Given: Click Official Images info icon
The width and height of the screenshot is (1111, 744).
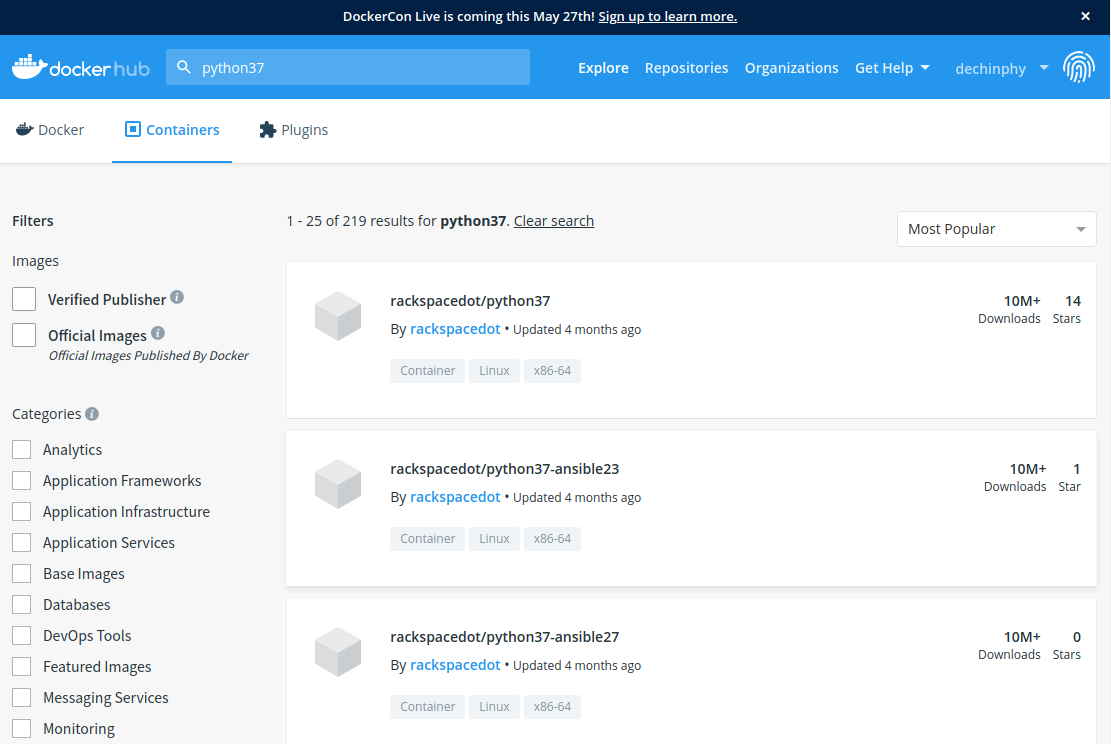Looking at the screenshot, I should (x=158, y=332).
